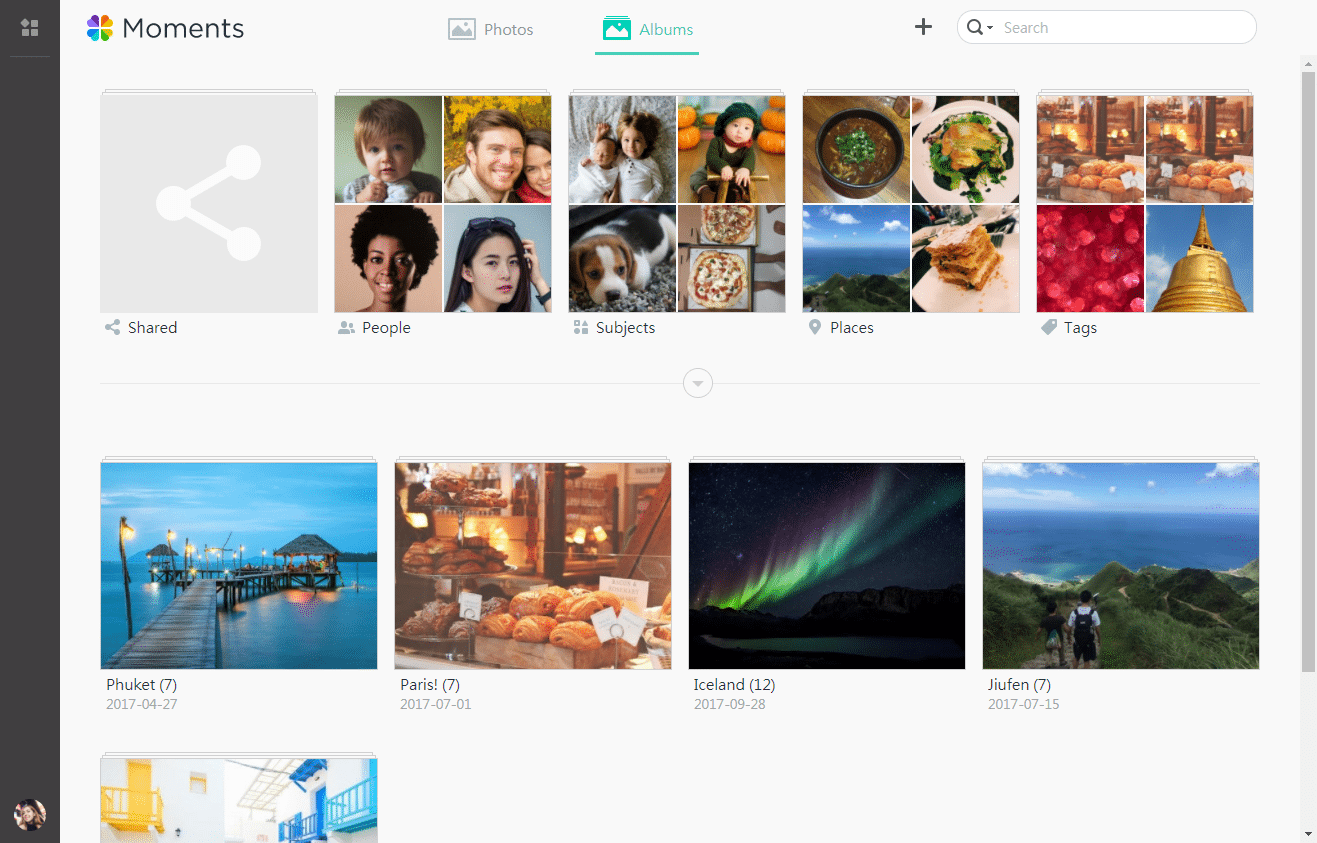Click the Paris! (7) album title
This screenshot has height=843, width=1317.
coord(430,685)
